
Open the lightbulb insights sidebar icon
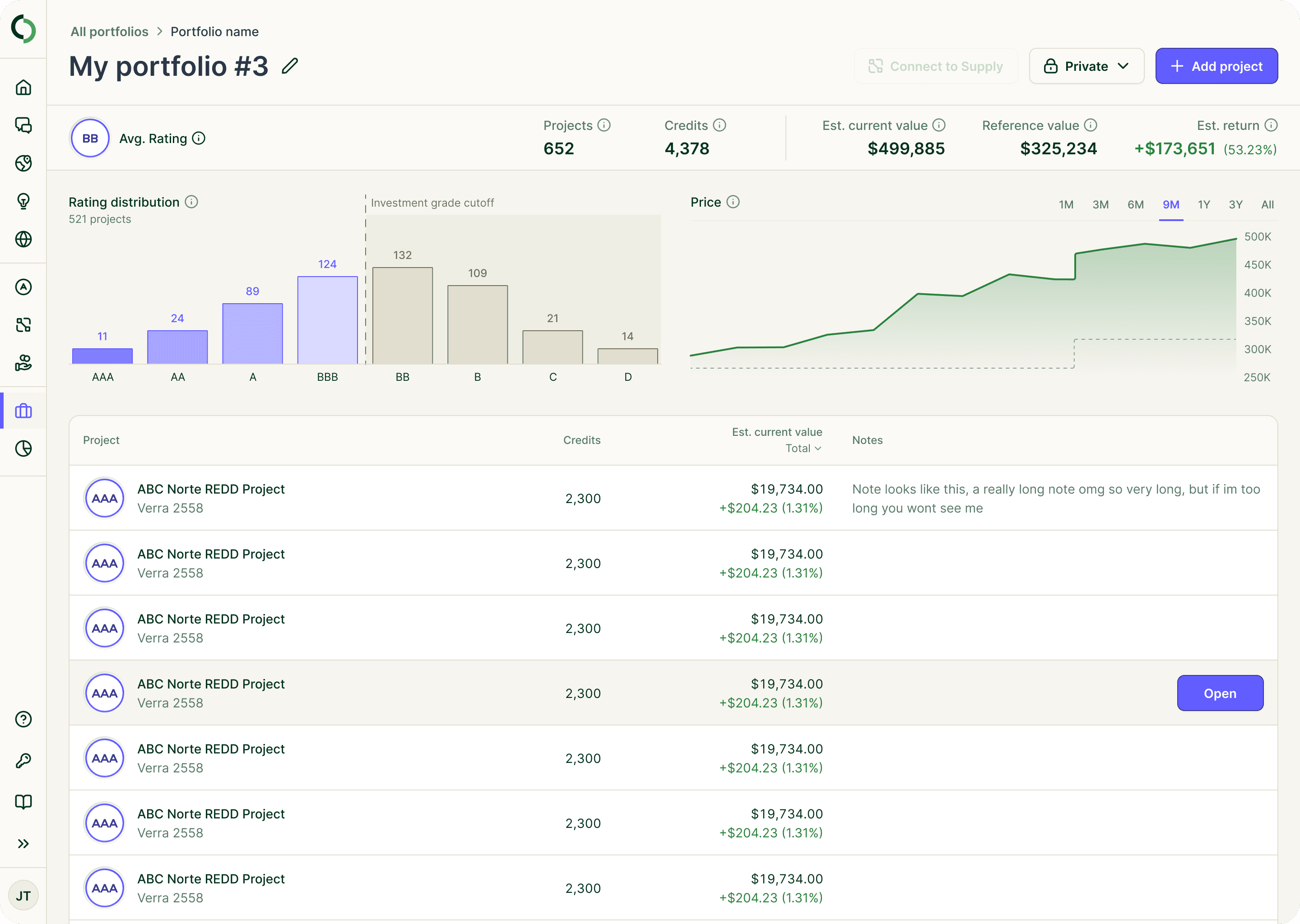(23, 201)
